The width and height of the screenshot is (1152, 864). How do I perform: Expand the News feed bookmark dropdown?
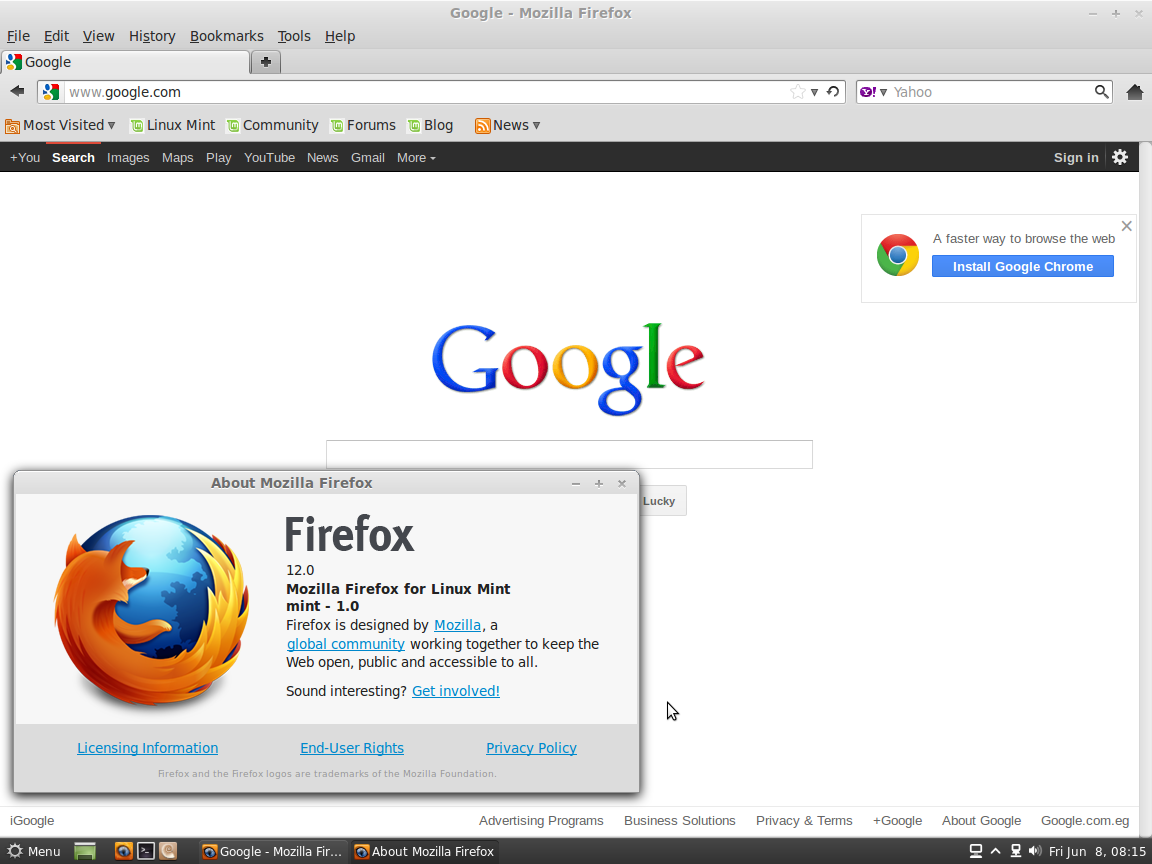point(508,126)
